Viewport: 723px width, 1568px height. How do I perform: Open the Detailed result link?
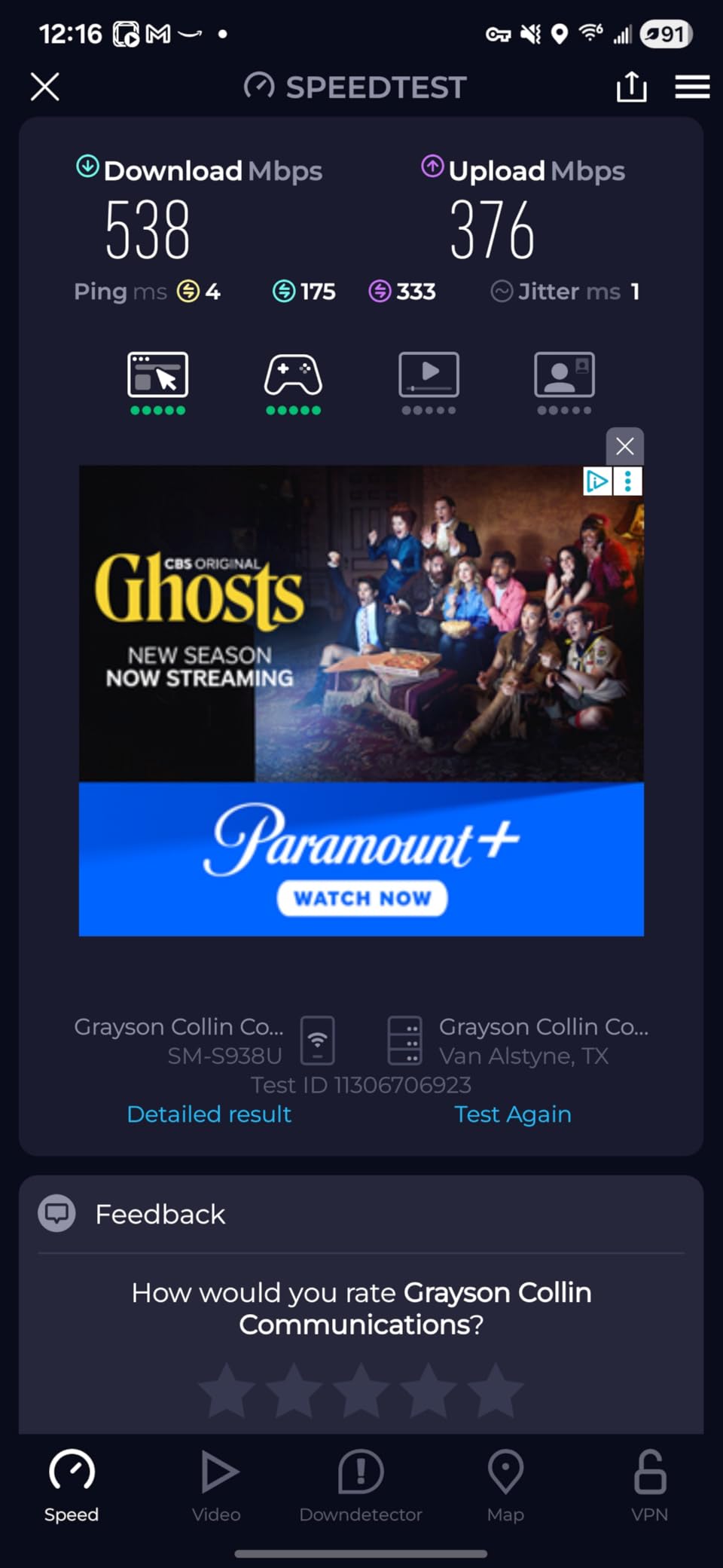tap(209, 1114)
